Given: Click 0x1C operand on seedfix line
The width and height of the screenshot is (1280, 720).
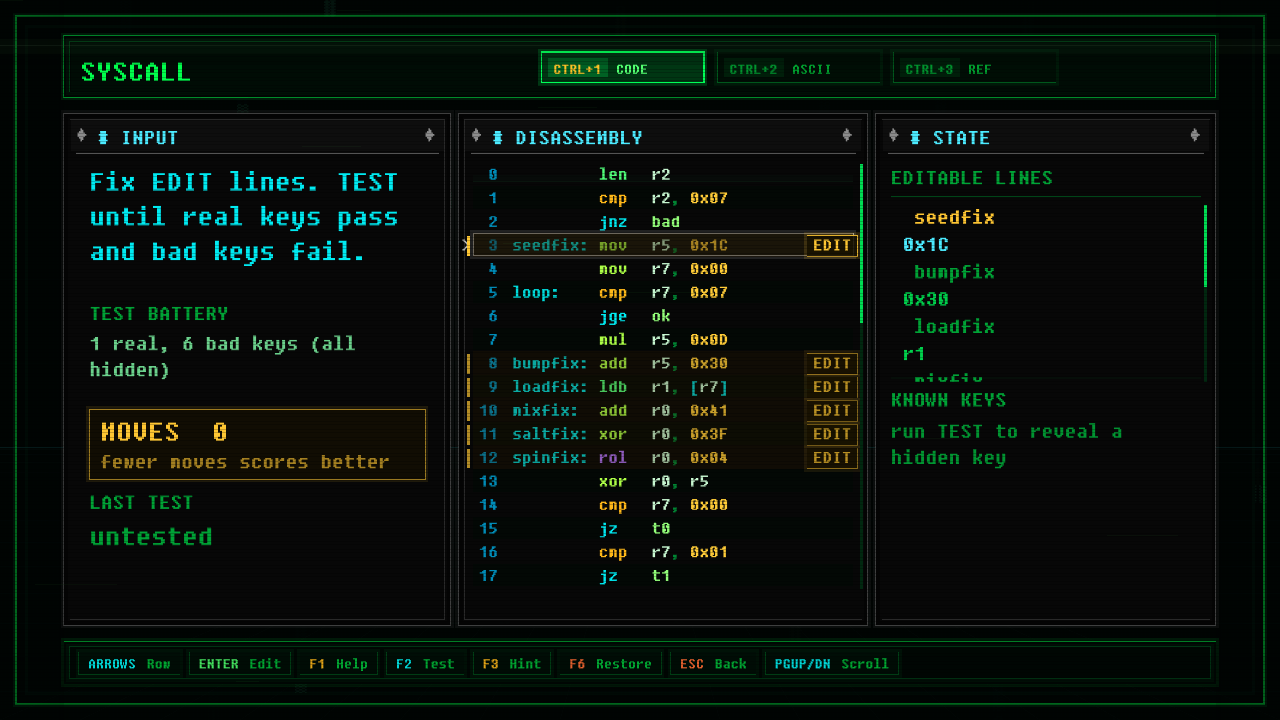Looking at the screenshot, I should (709, 245).
